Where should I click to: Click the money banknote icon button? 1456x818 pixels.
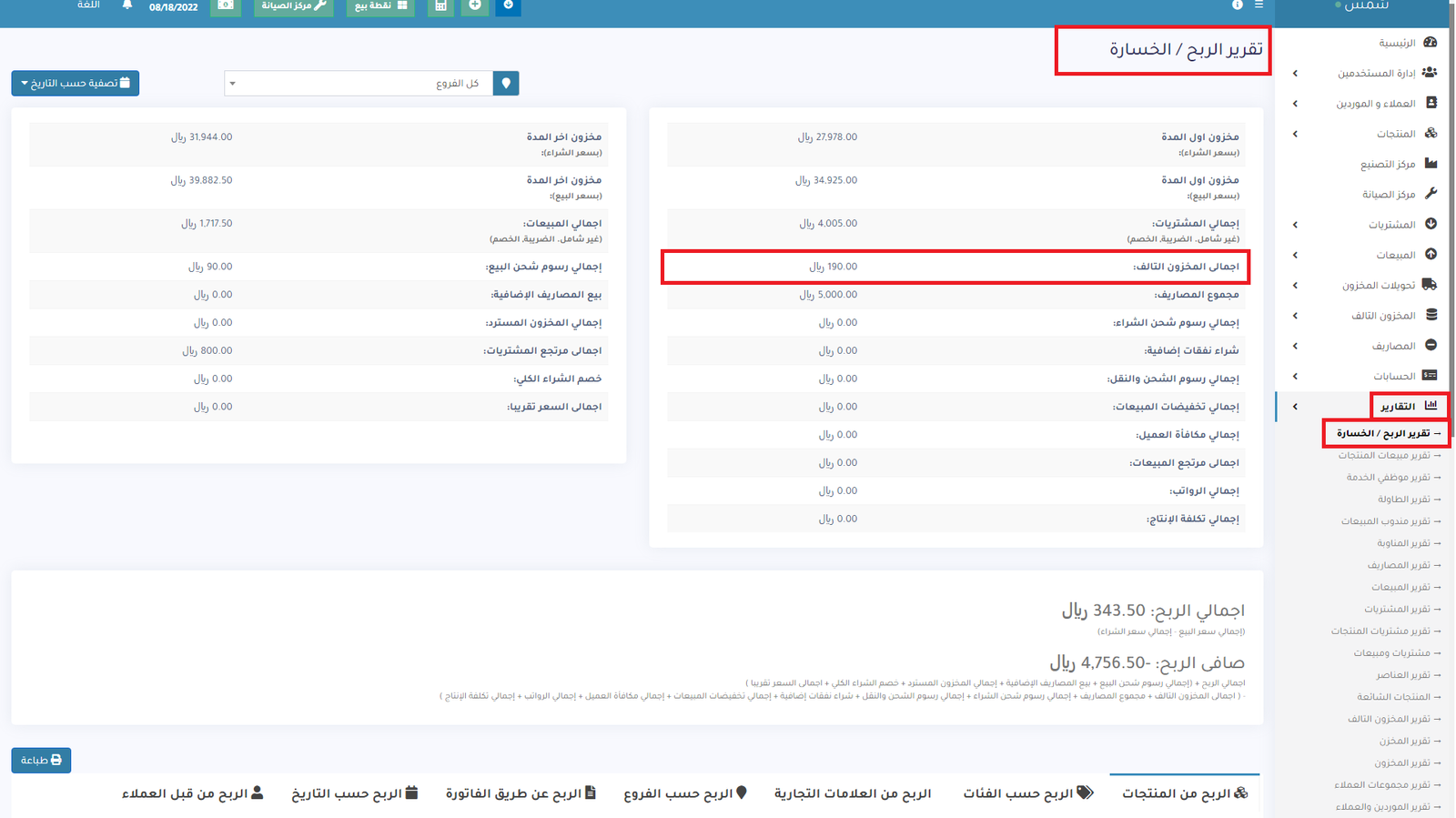coord(226,6)
